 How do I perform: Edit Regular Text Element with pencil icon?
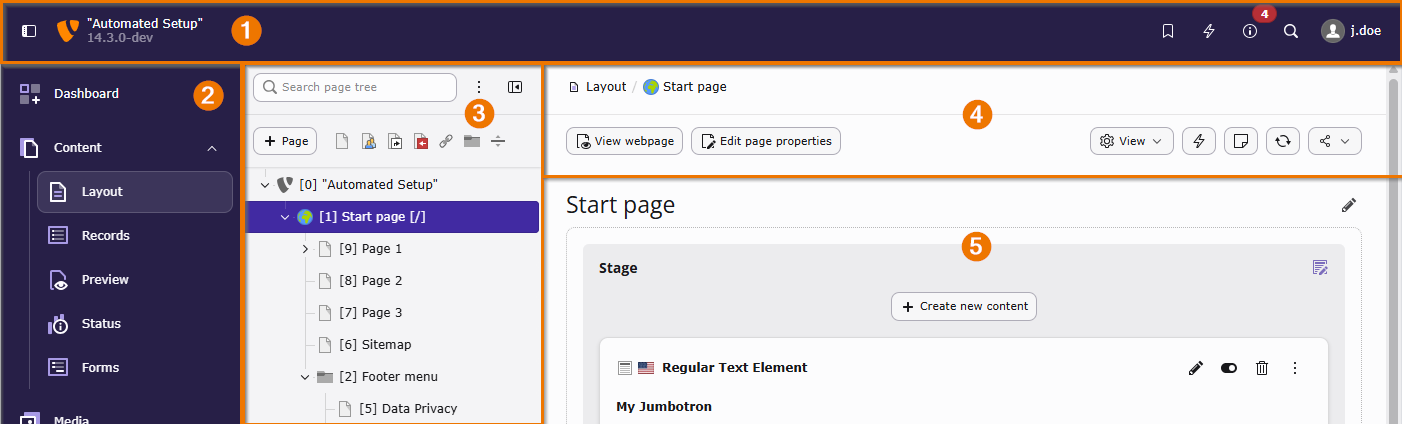pyautogui.click(x=1196, y=369)
